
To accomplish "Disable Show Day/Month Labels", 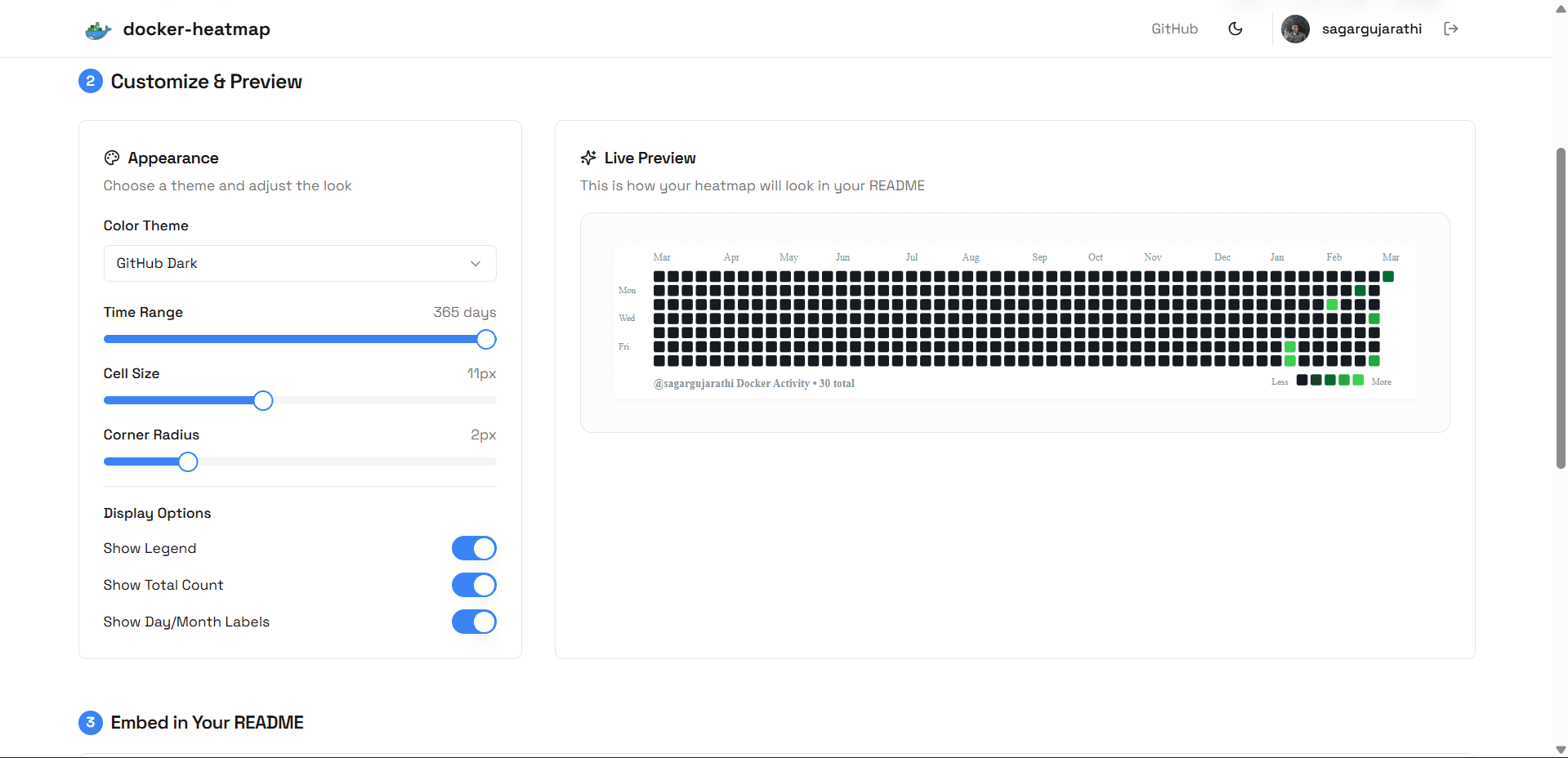I will click(x=474, y=622).
